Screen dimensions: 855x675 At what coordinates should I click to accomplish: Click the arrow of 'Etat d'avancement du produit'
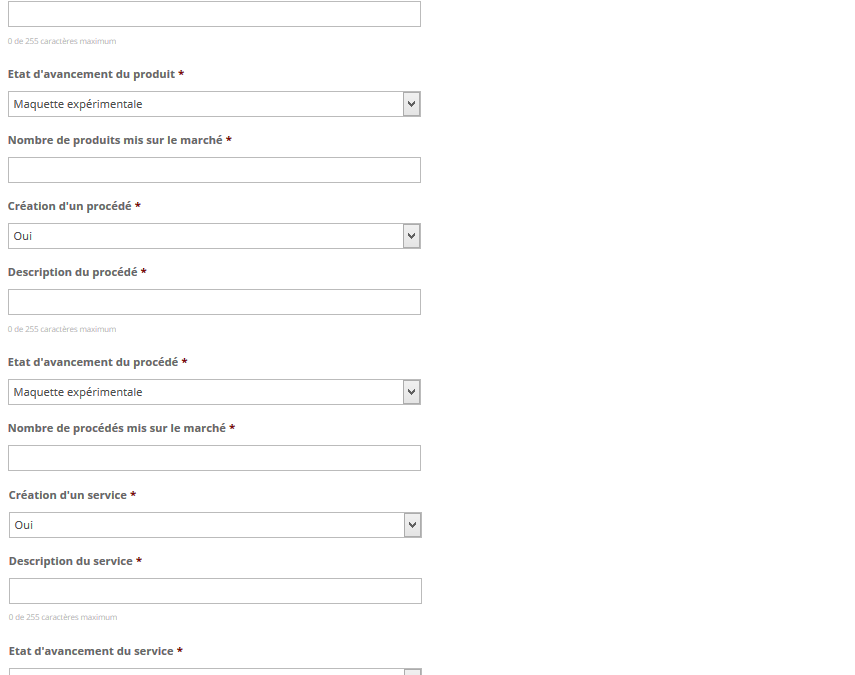pos(411,104)
